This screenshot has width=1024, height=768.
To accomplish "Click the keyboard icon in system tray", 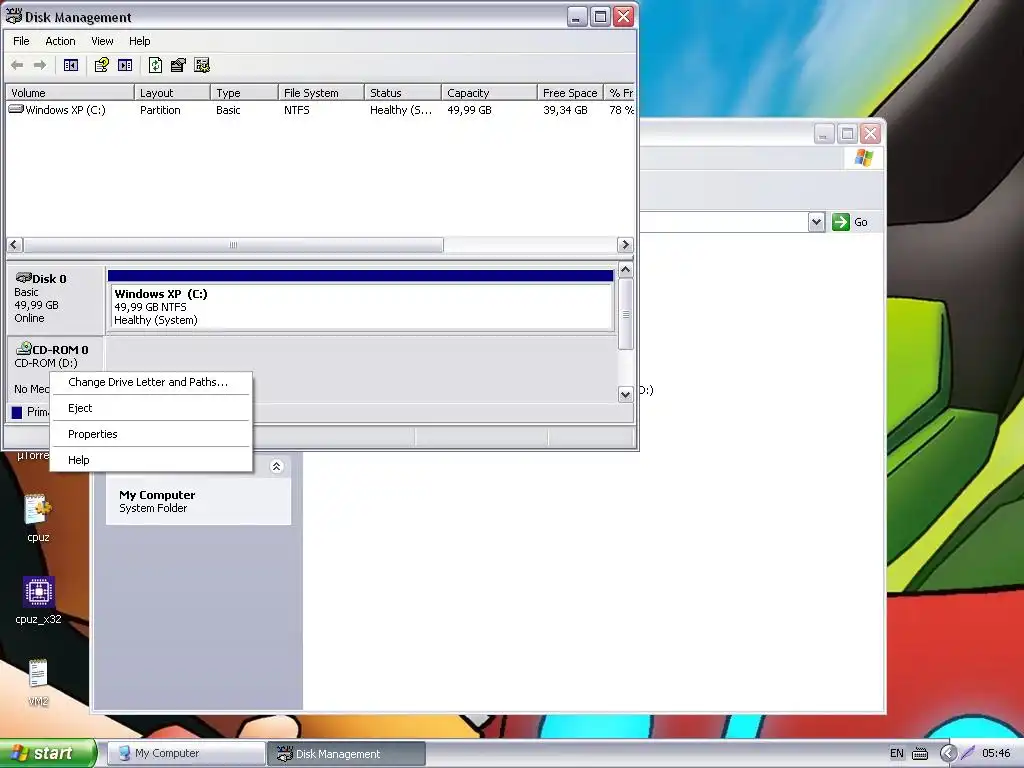I will [x=920, y=754].
